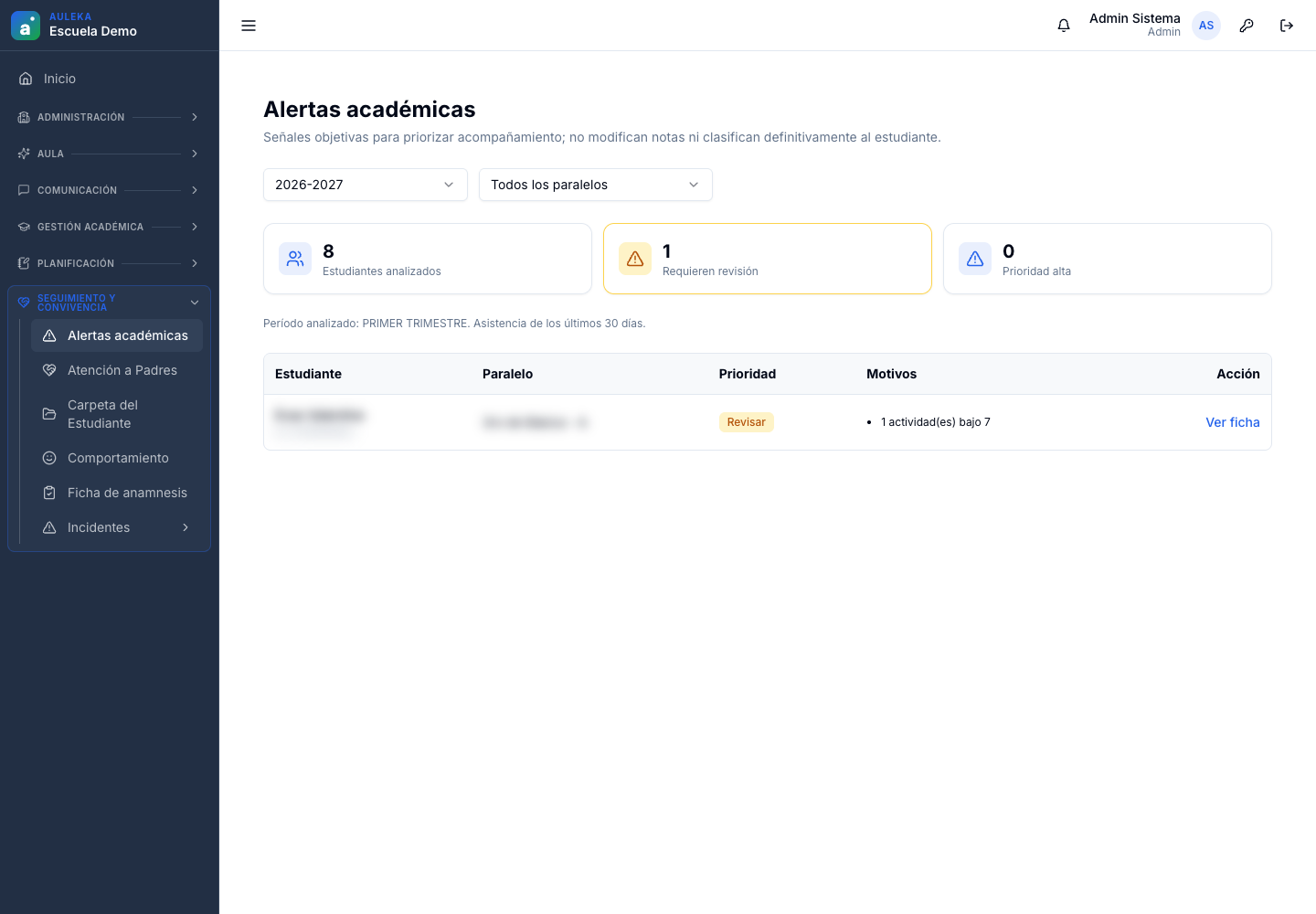Screen dimensions: 1316x914
Task: Click the Planificación section icon
Action: click(x=24, y=263)
